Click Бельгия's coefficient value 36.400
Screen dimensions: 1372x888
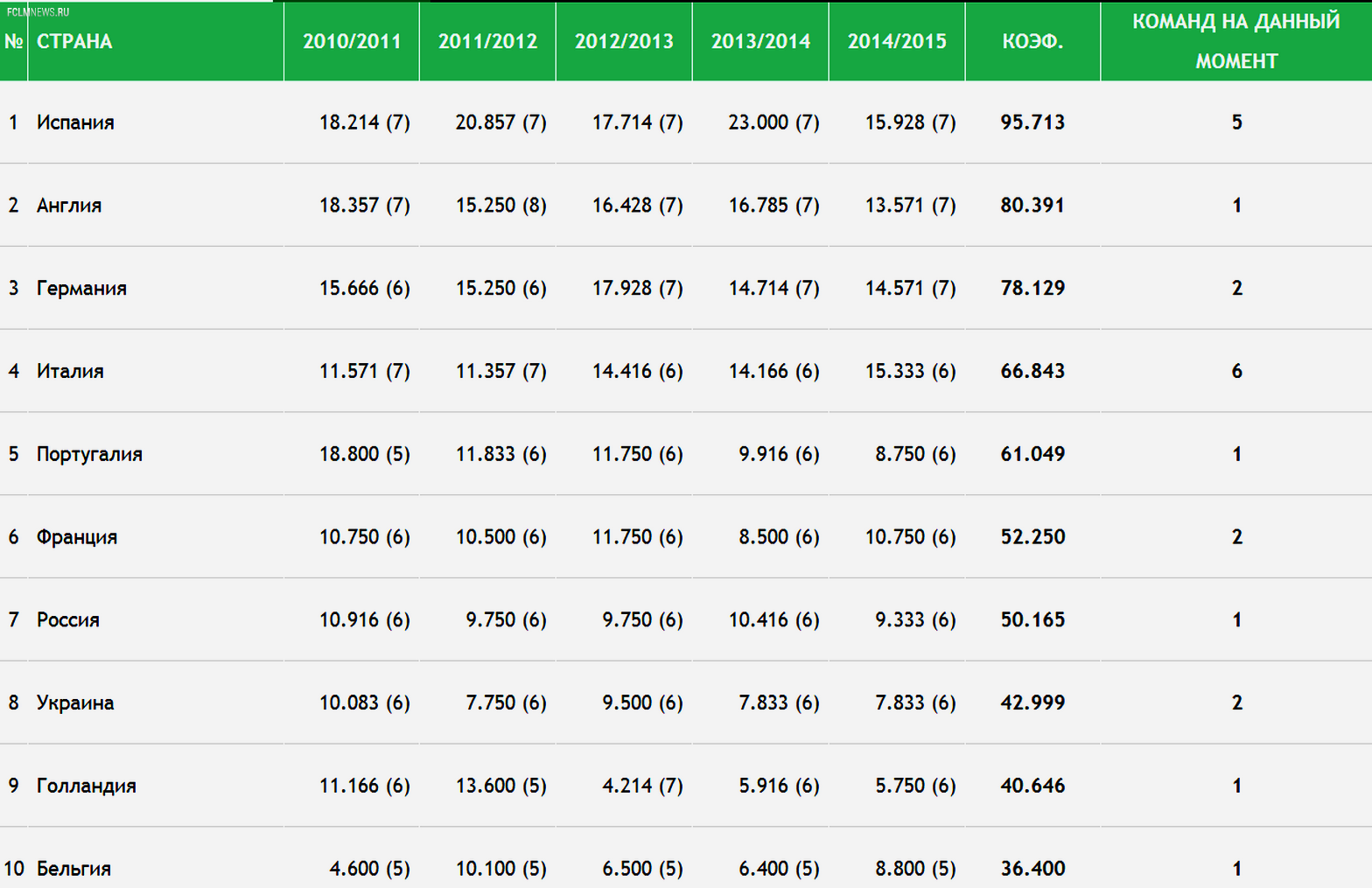click(1032, 869)
